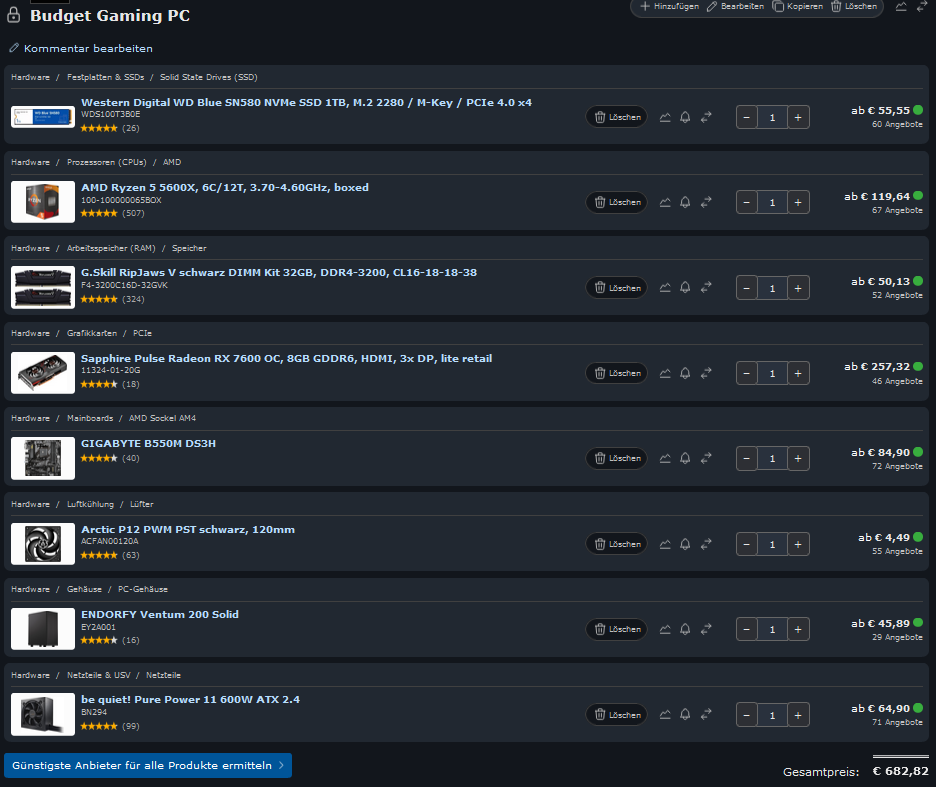Viewport: 936px width, 787px height.
Task: Open wishlist price chart icon in header
Action: point(901,7)
